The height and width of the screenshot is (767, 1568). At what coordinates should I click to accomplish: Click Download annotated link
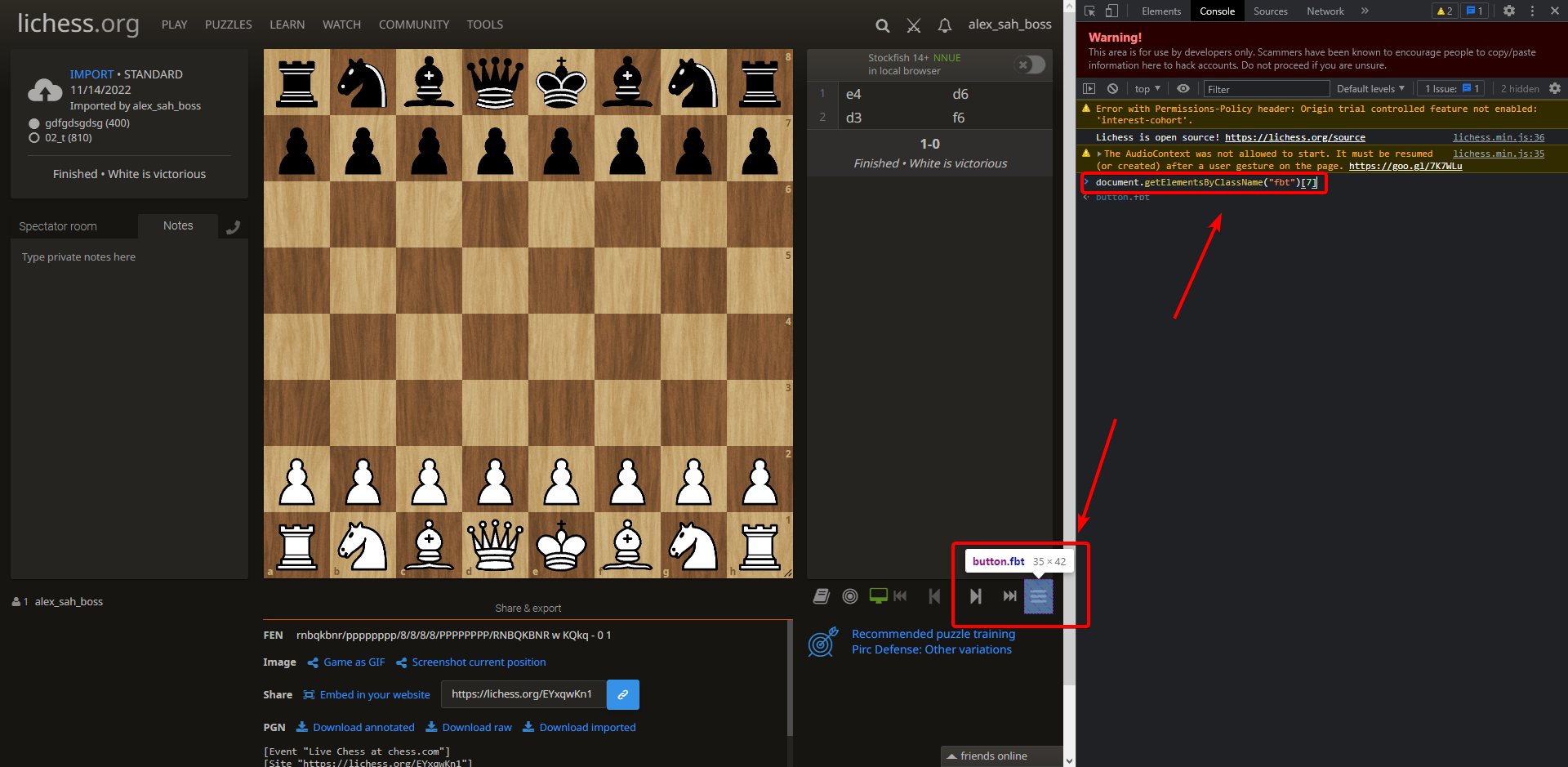tap(355, 728)
